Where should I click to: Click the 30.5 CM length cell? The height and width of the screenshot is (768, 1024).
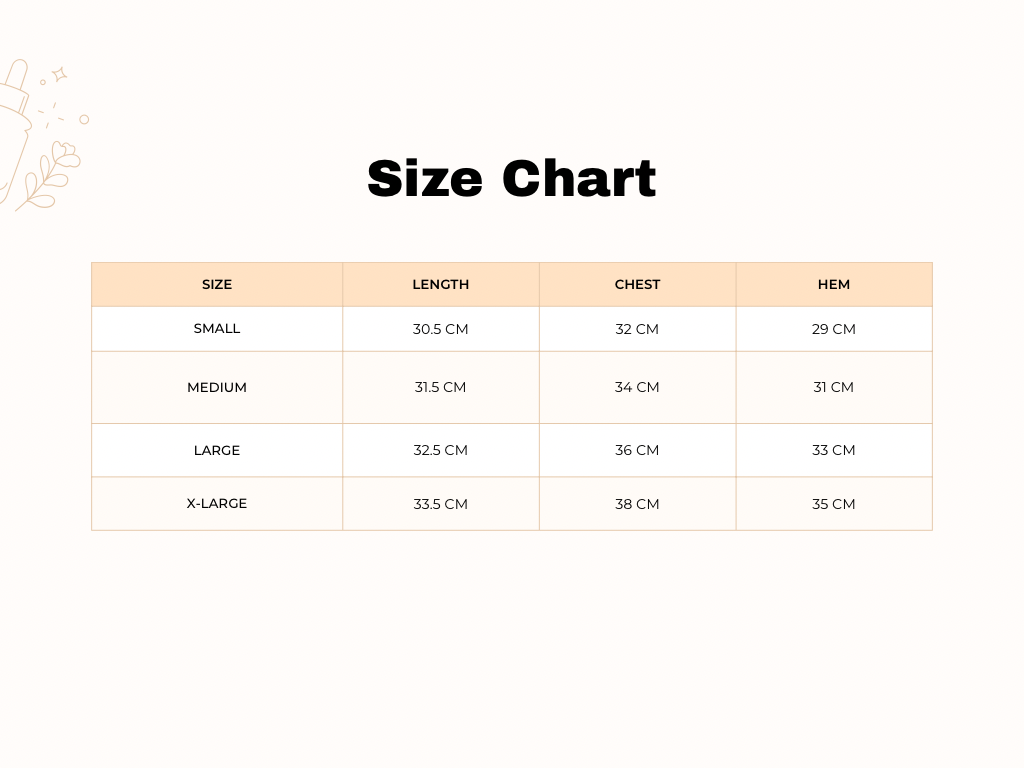pos(440,329)
